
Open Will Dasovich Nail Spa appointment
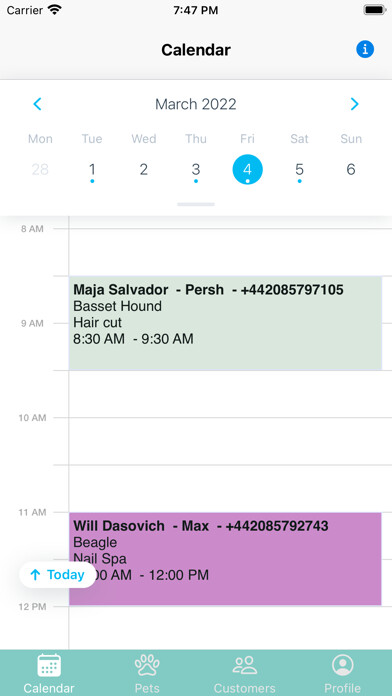[x=226, y=559]
